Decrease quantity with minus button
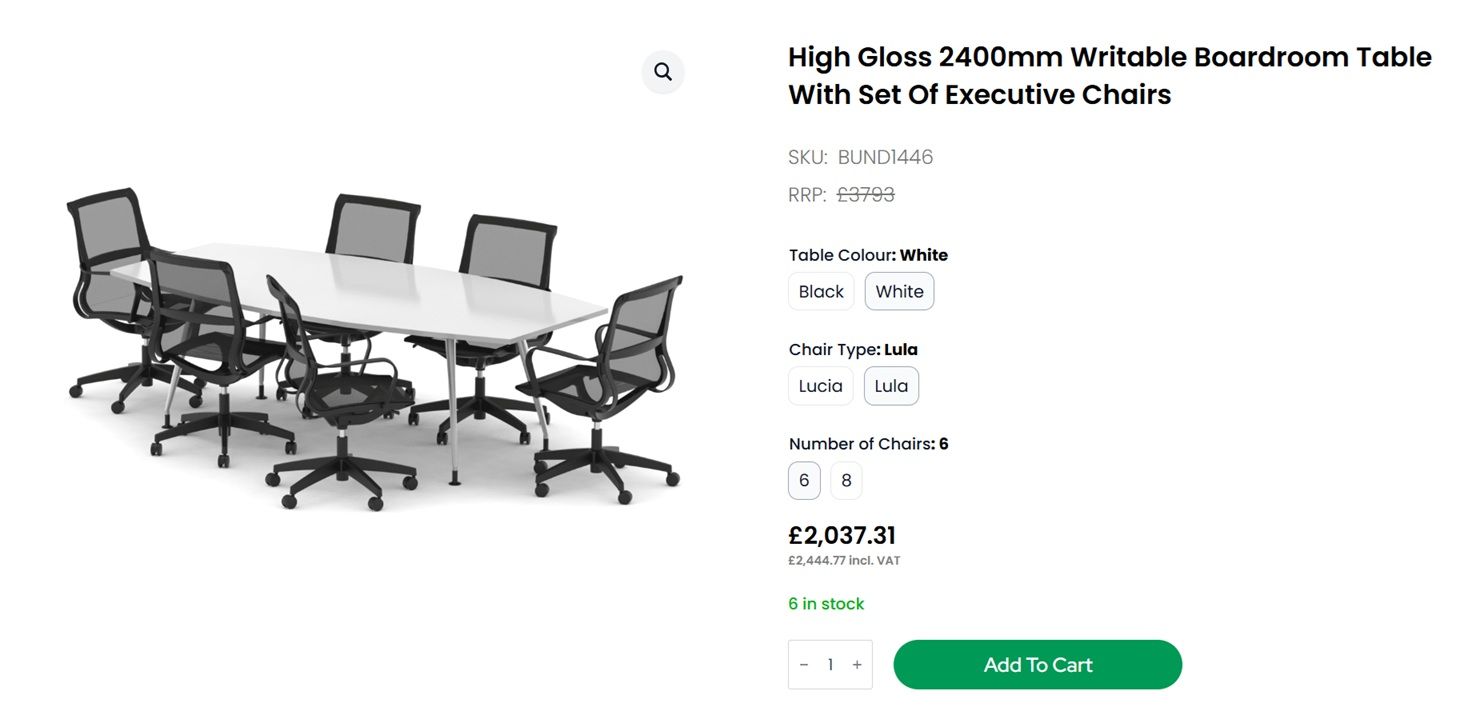 804,665
